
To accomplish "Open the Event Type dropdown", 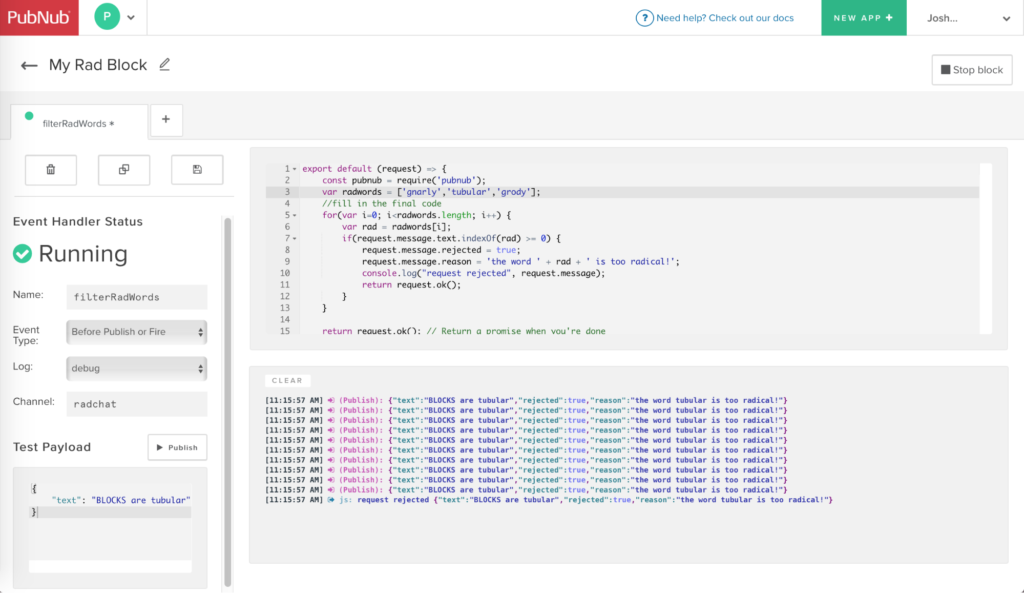I will (x=136, y=332).
